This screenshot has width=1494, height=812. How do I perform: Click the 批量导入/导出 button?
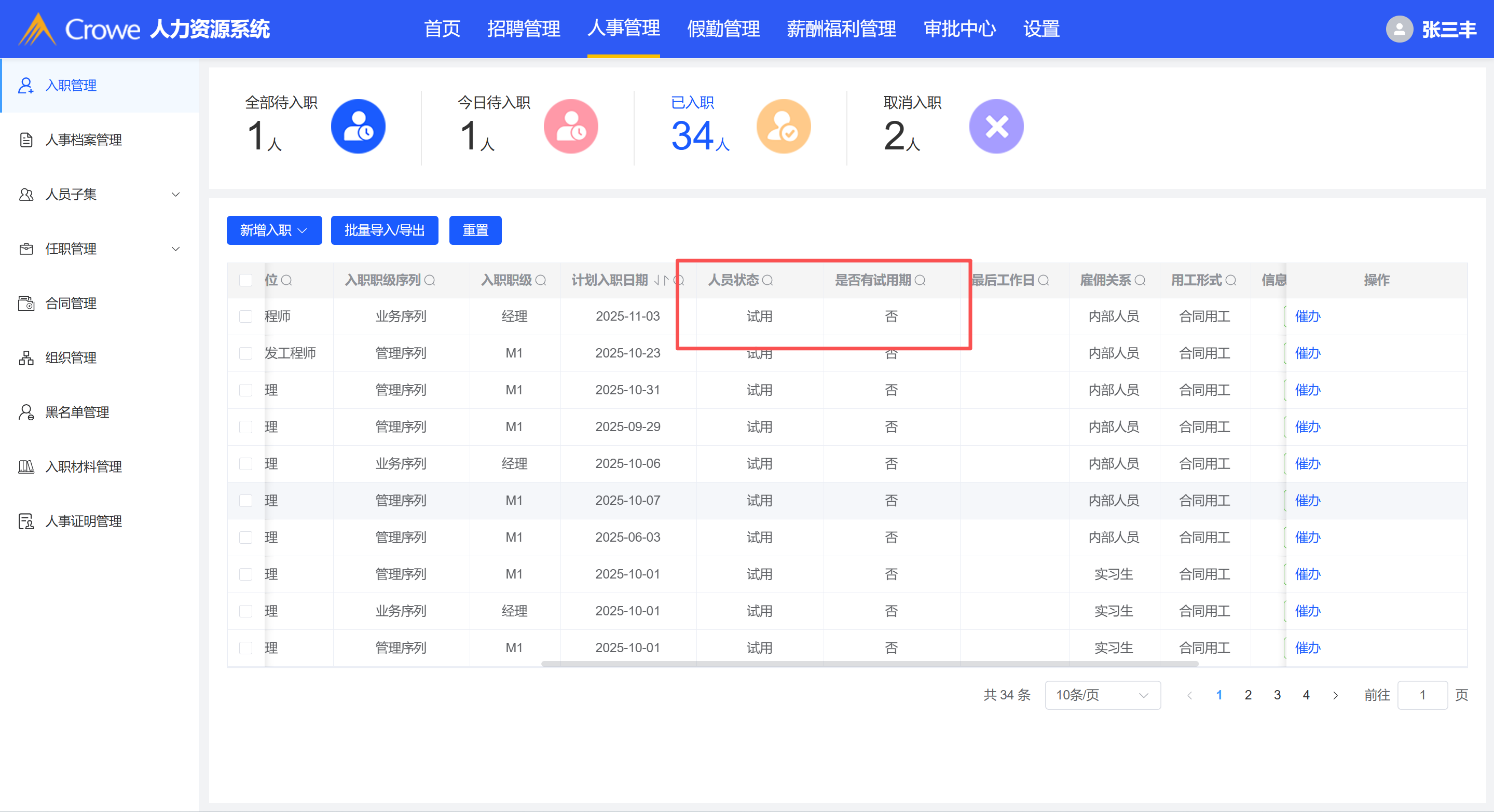384,231
